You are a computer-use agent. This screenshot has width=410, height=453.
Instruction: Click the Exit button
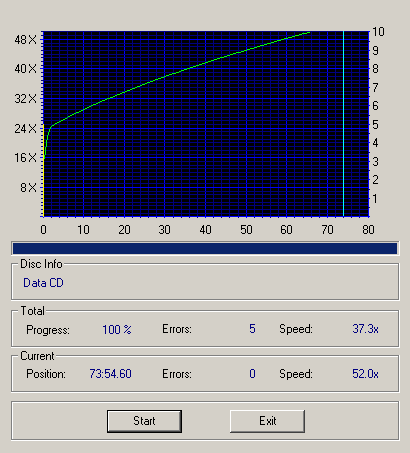pos(267,421)
